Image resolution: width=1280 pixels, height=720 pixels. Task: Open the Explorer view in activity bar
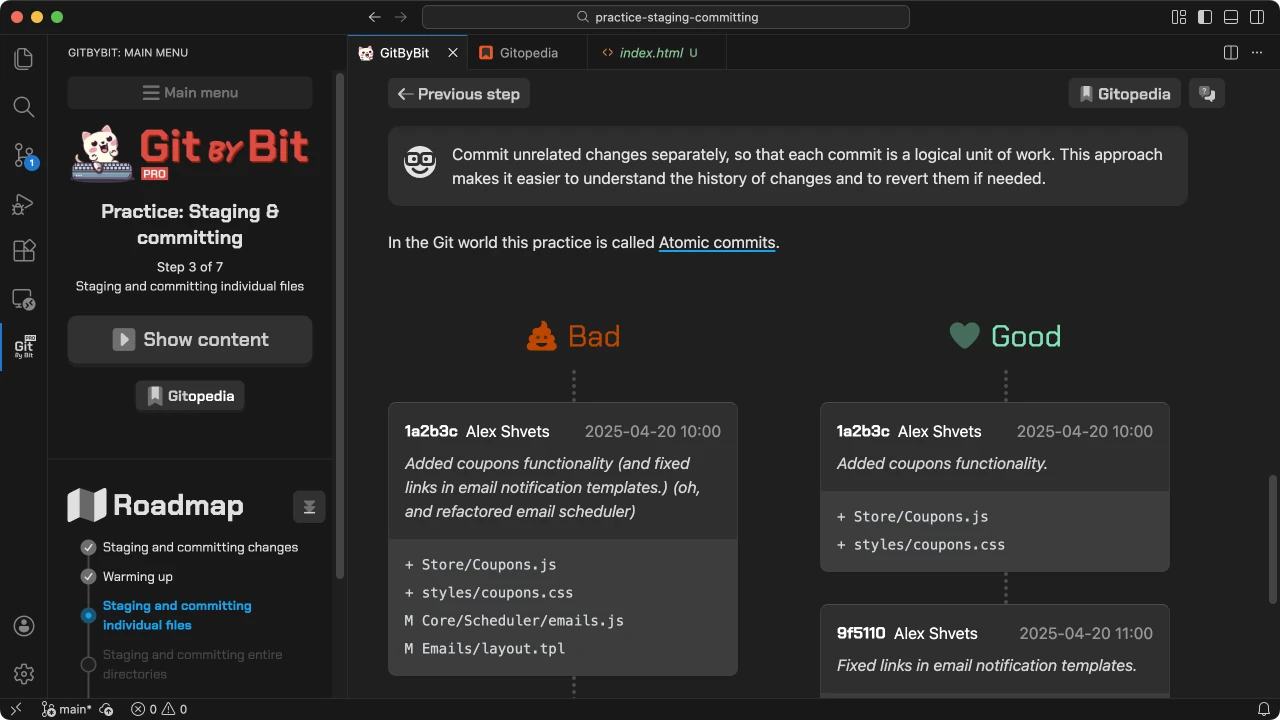[24, 59]
